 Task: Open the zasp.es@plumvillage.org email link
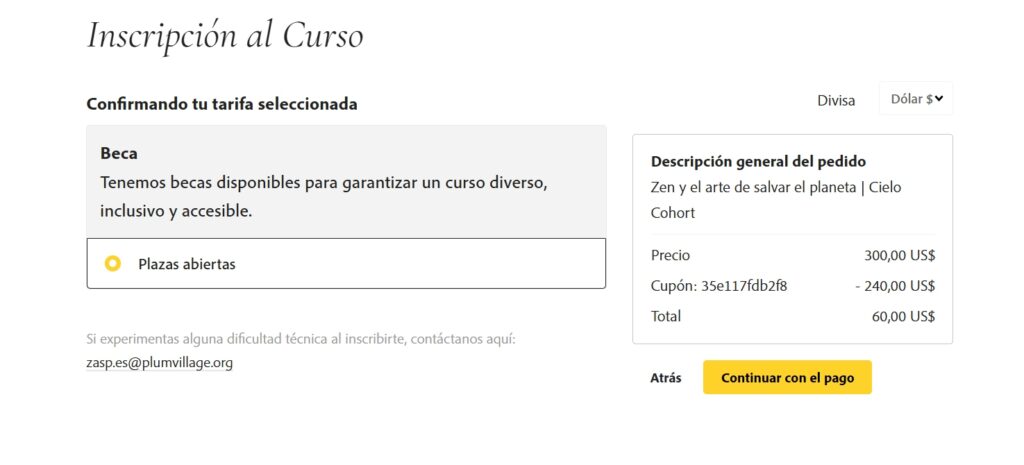pyautogui.click(x=159, y=362)
